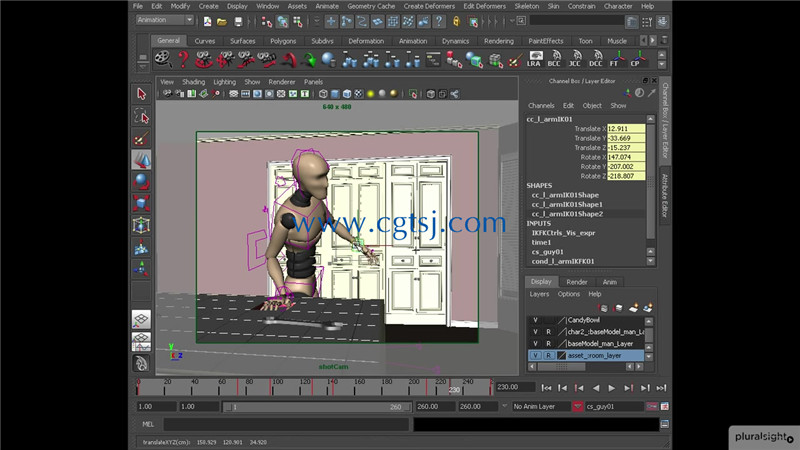Click the current frame field showing 230.00
The height and width of the screenshot is (450, 800).
click(515, 387)
